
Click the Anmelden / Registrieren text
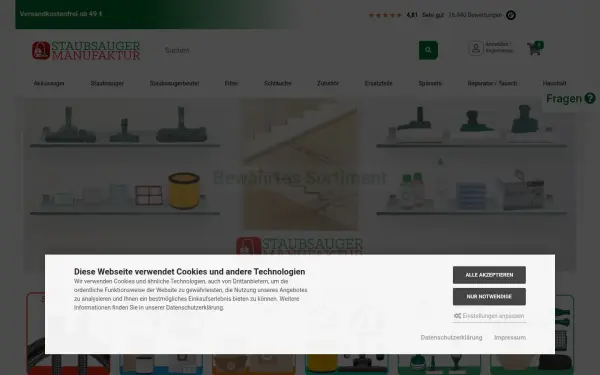(x=499, y=47)
